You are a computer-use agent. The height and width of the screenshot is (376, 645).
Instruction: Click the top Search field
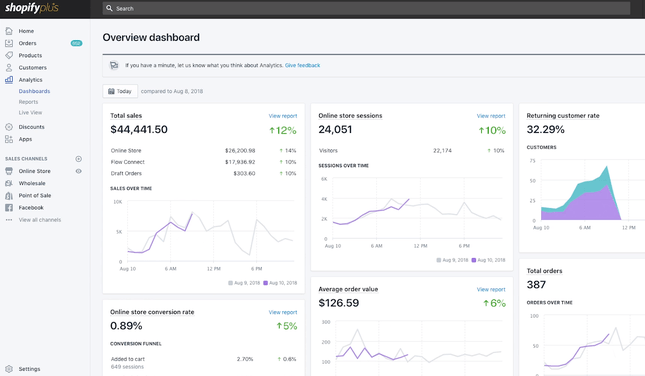coord(366,8)
